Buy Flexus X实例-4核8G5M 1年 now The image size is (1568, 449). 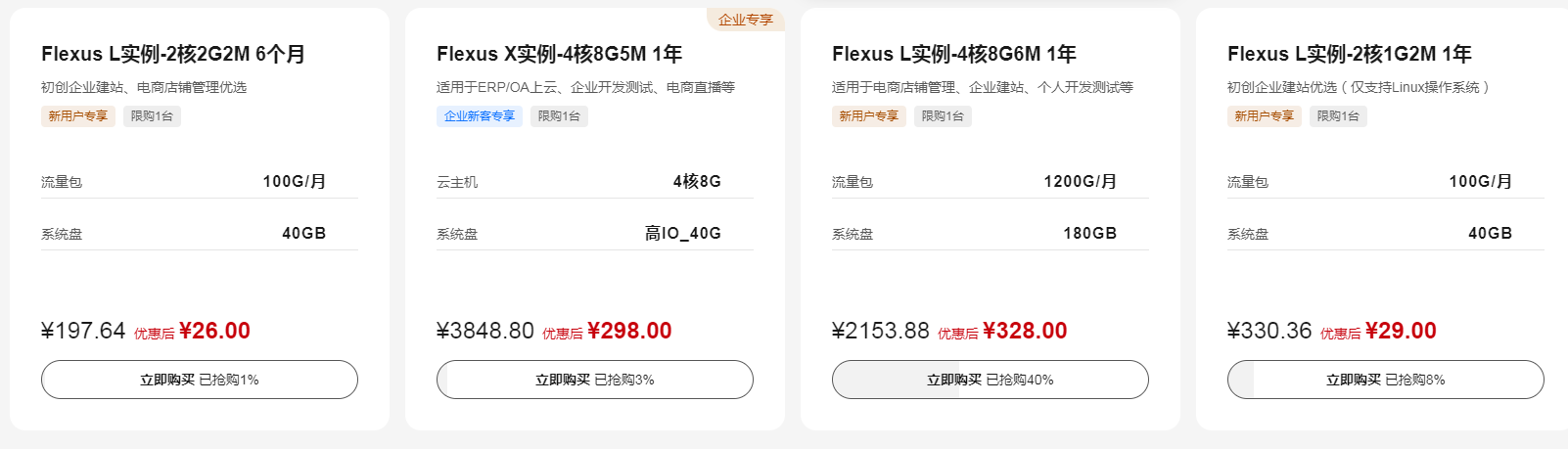[x=595, y=380]
